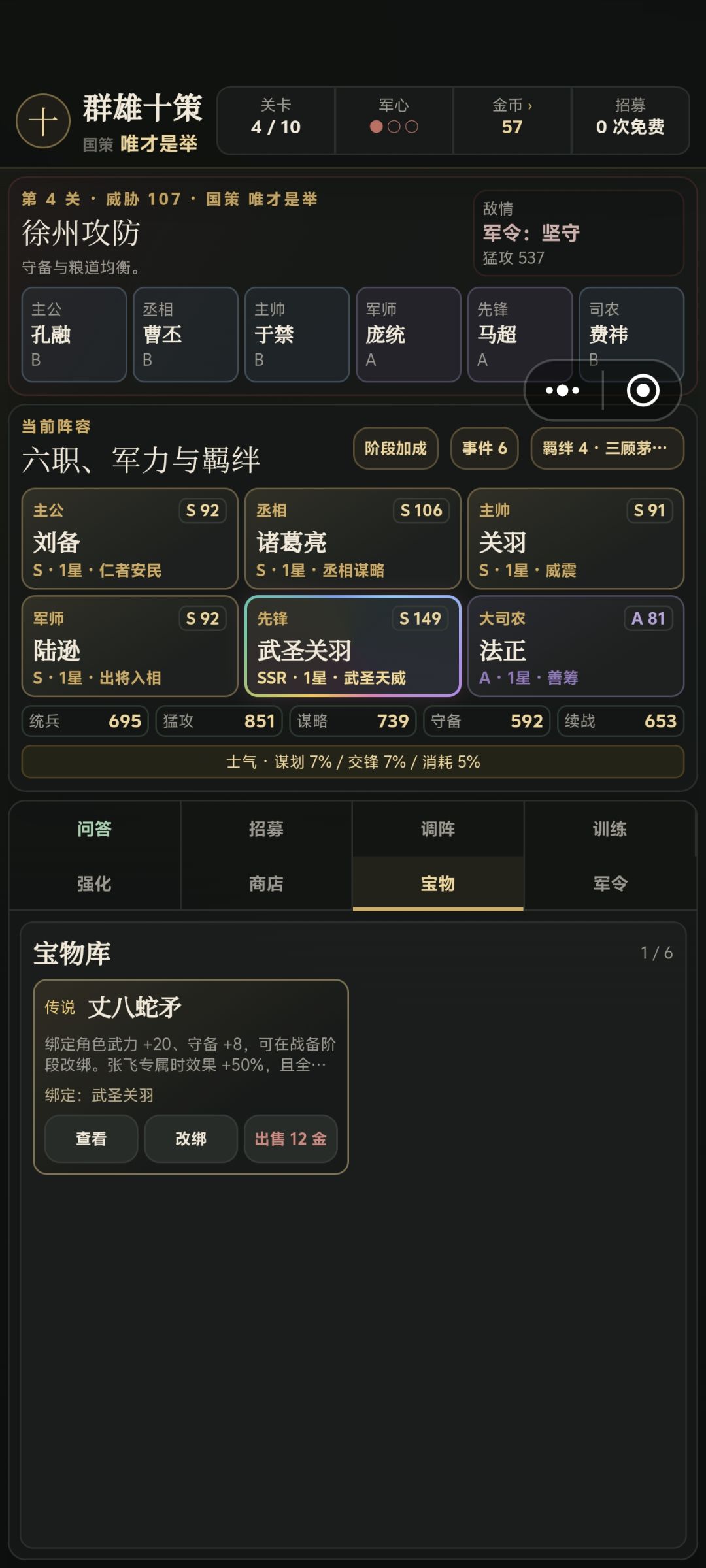Switch to the 招募 tab

(266, 828)
